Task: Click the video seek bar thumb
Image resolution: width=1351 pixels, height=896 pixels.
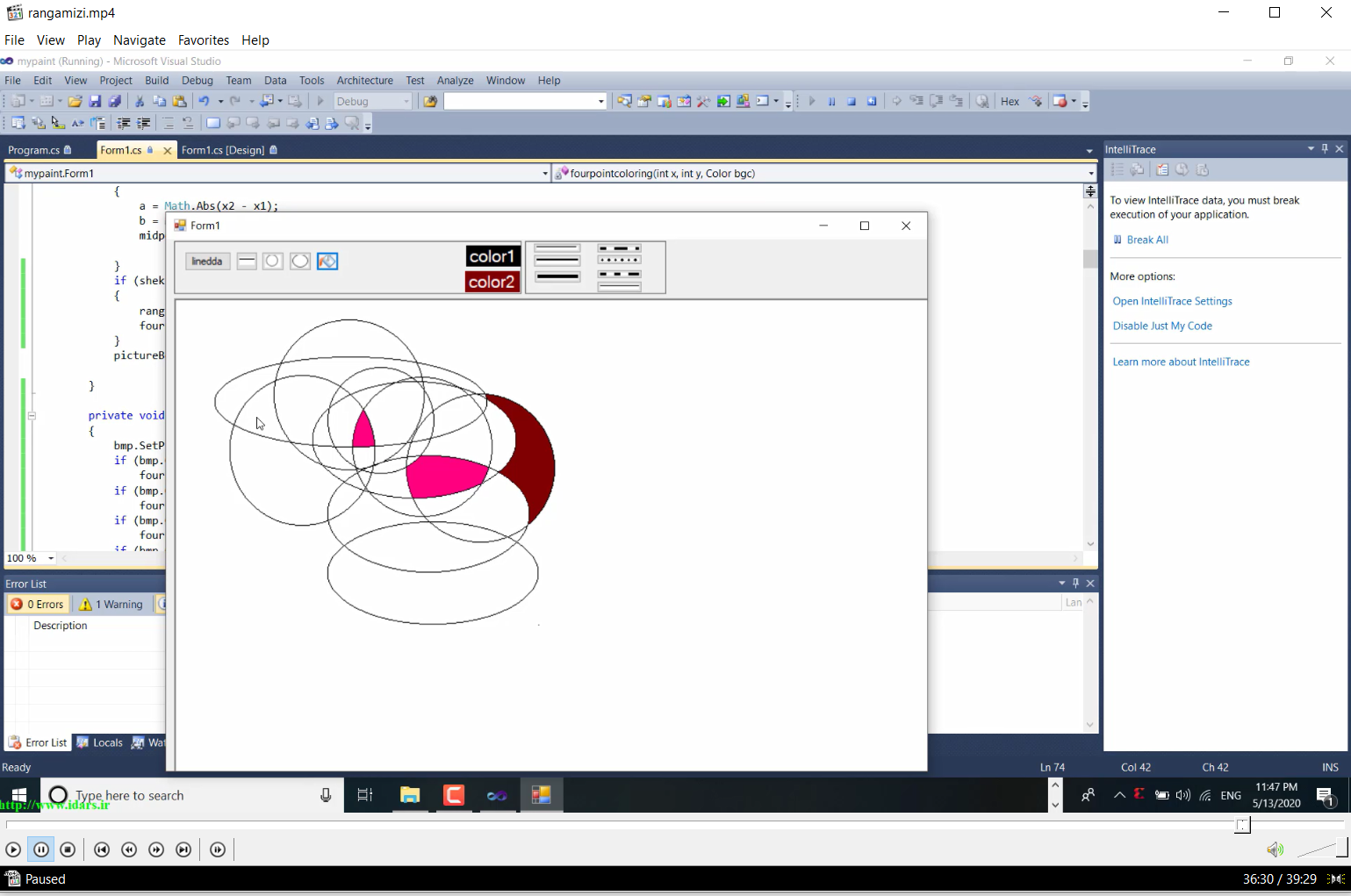Action: [x=1242, y=826]
